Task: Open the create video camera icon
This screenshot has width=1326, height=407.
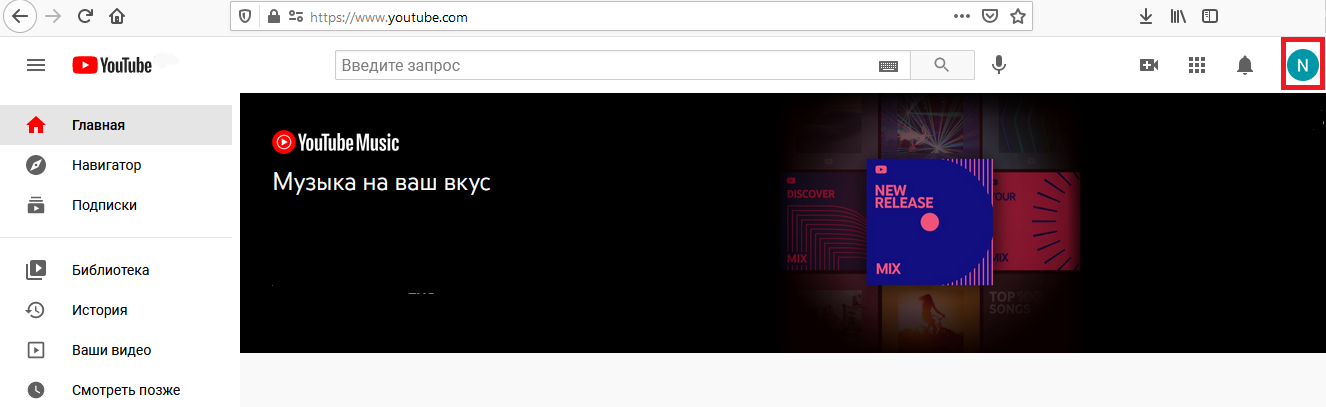Action: (x=1149, y=65)
